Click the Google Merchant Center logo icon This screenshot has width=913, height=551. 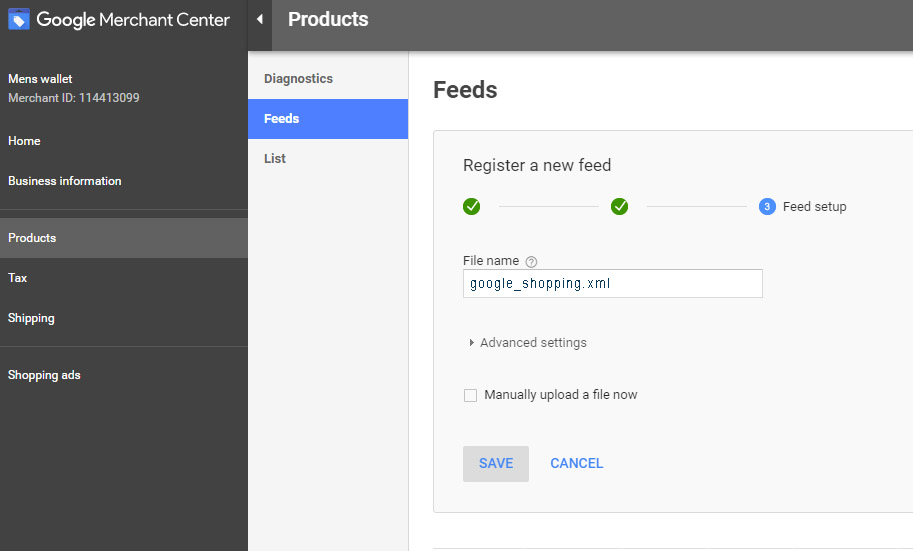point(19,20)
